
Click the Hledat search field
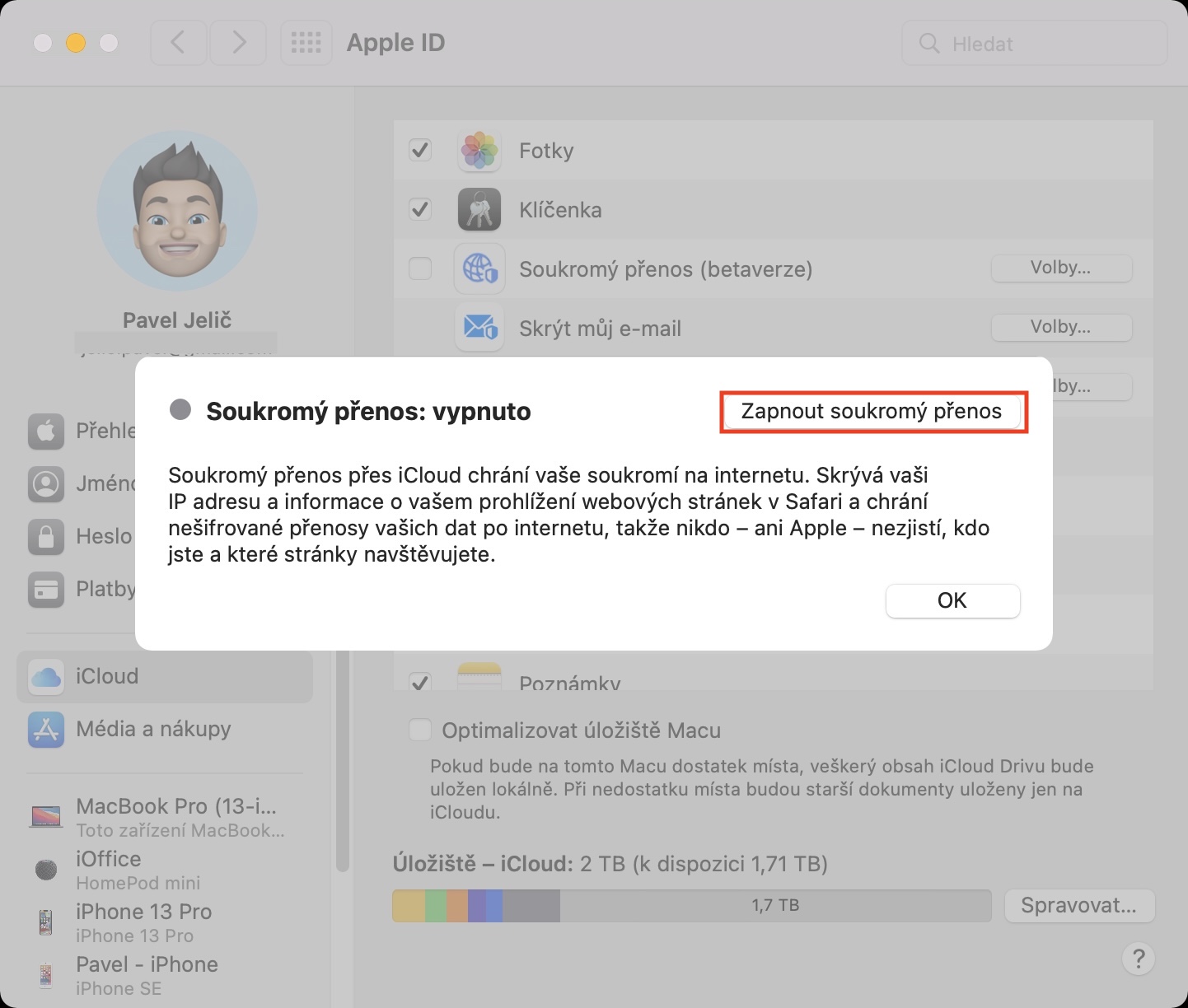[1035, 44]
